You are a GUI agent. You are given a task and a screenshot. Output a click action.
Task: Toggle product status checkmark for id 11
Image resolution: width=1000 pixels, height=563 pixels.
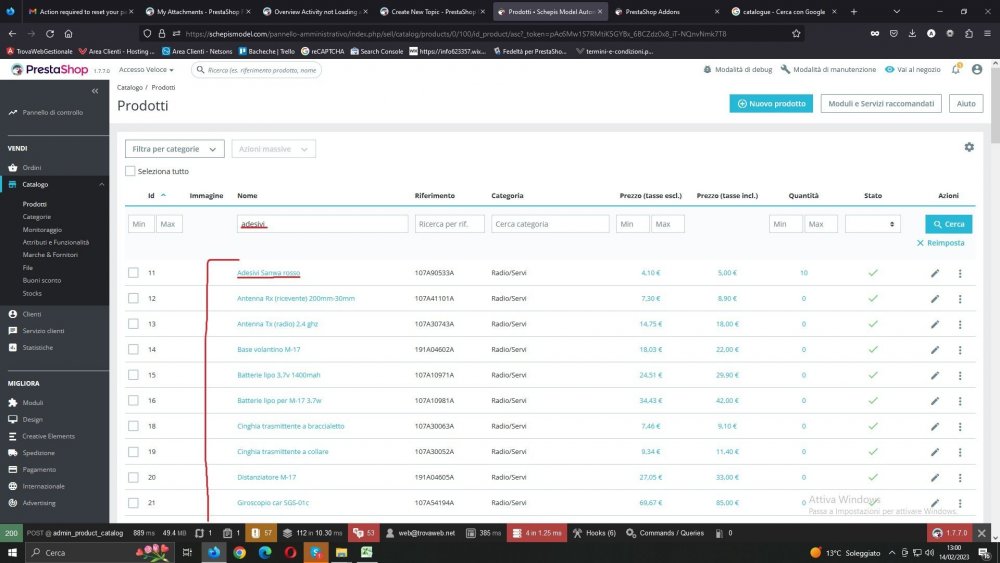point(873,273)
